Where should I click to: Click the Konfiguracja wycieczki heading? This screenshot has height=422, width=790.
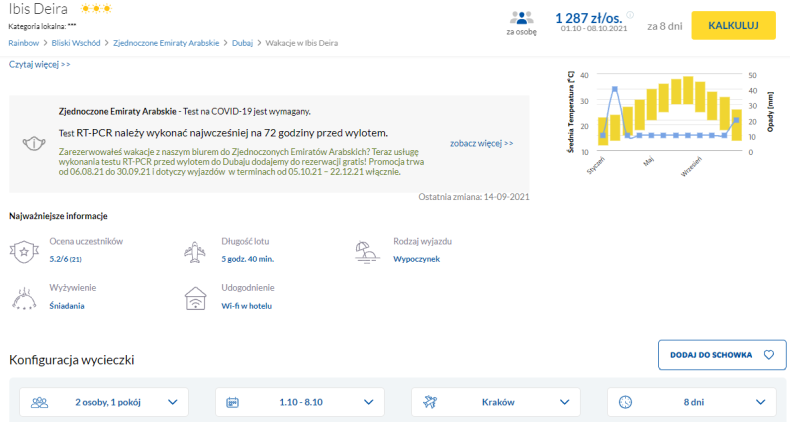72,360
